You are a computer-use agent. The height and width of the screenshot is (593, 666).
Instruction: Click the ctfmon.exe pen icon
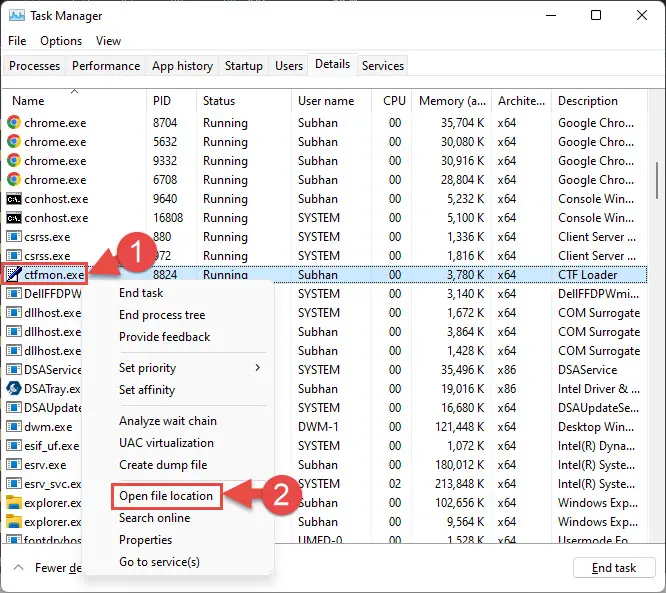point(14,274)
